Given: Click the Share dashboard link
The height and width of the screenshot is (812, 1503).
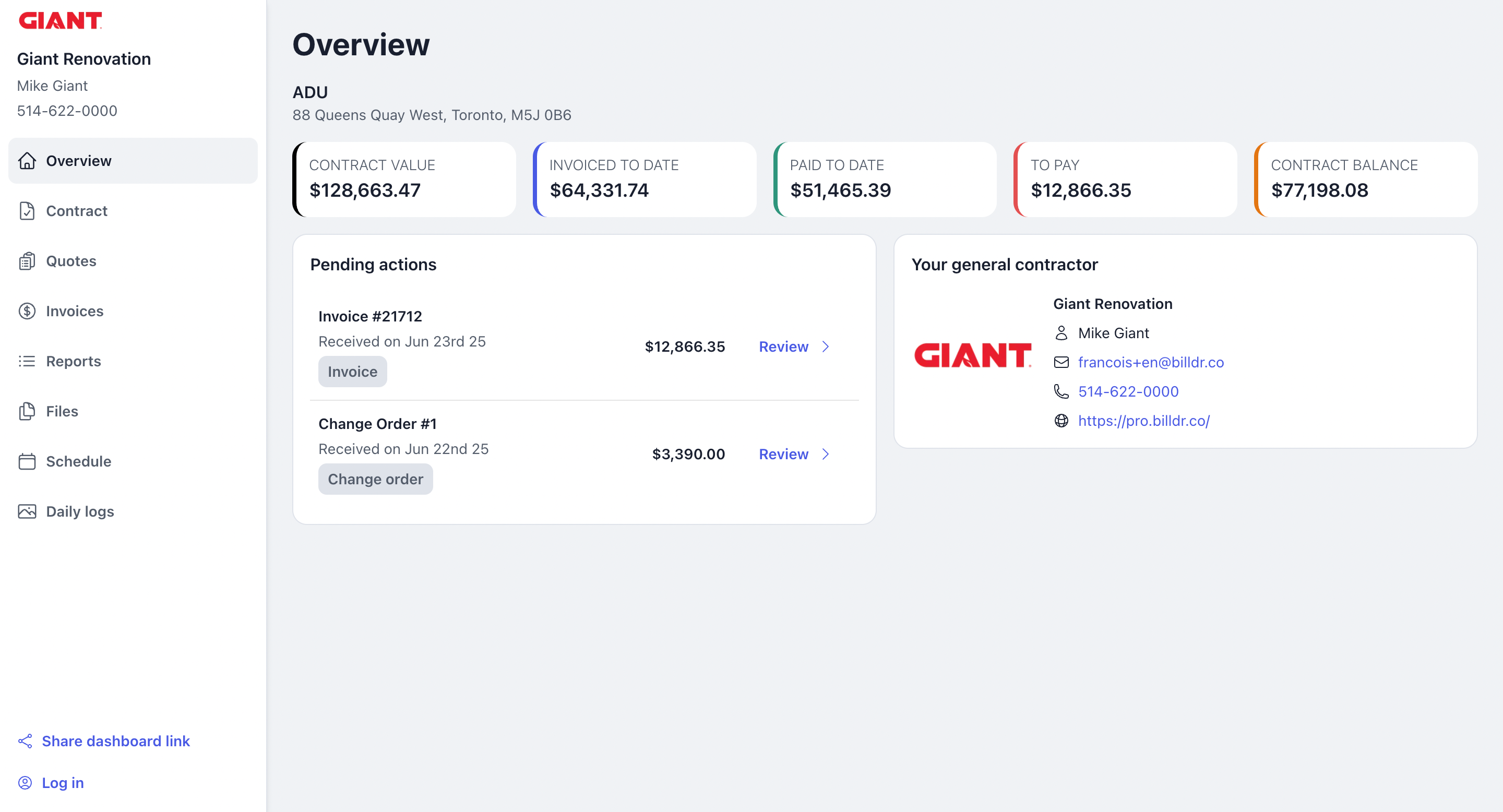Looking at the screenshot, I should 115,741.
